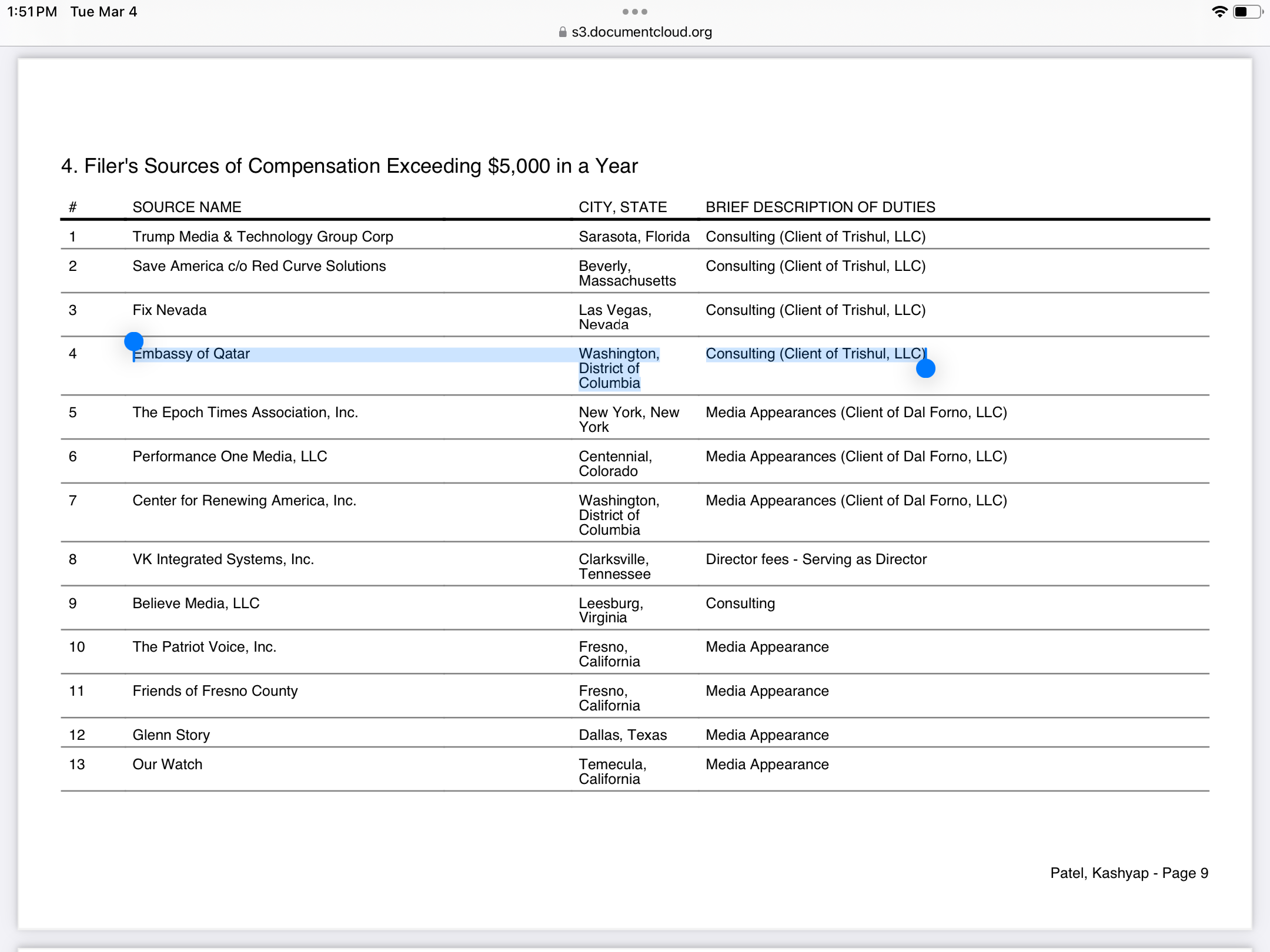Click Sarasota, Florida cell

pyautogui.click(x=634, y=236)
